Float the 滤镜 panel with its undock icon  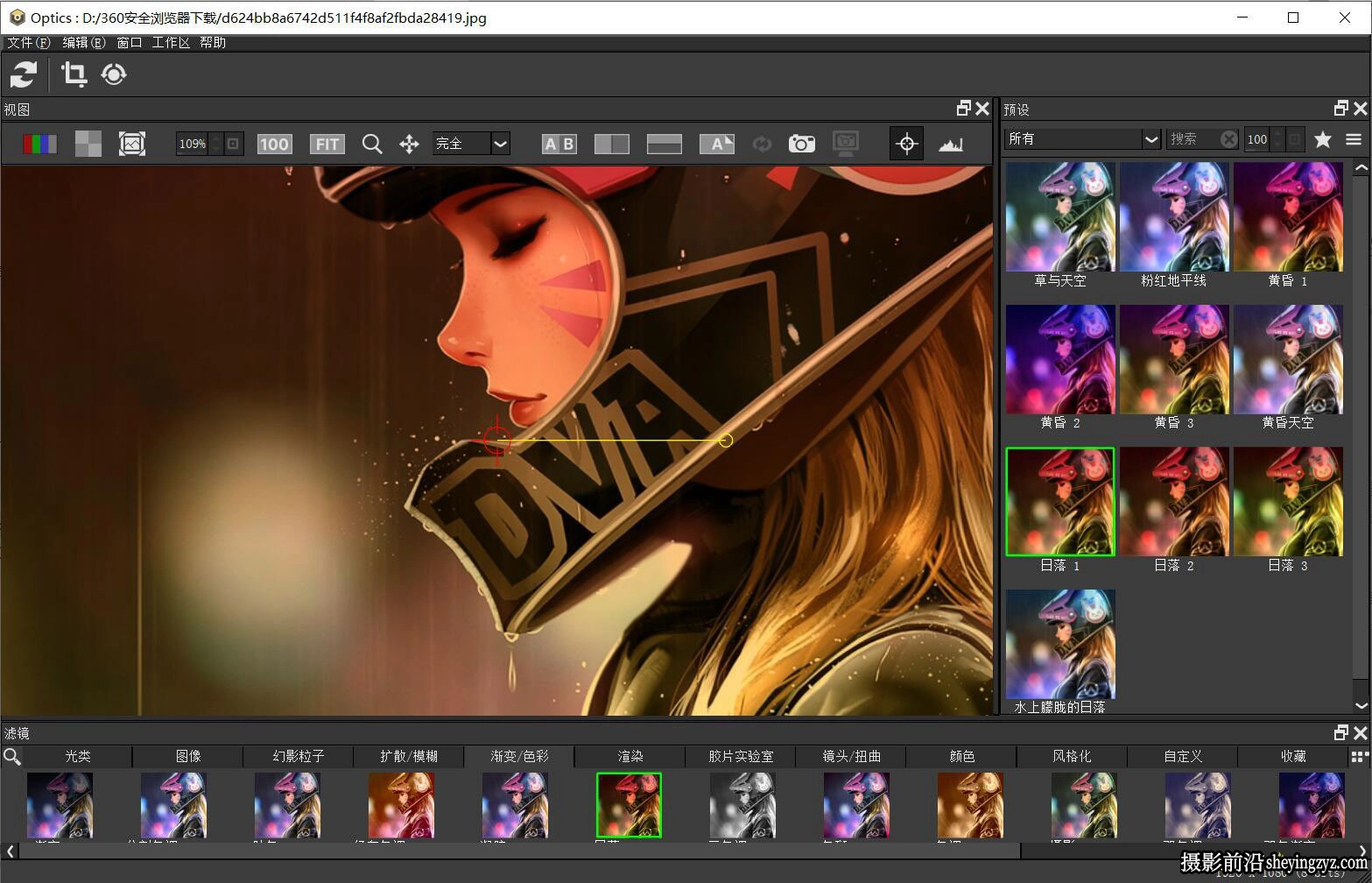[1341, 732]
